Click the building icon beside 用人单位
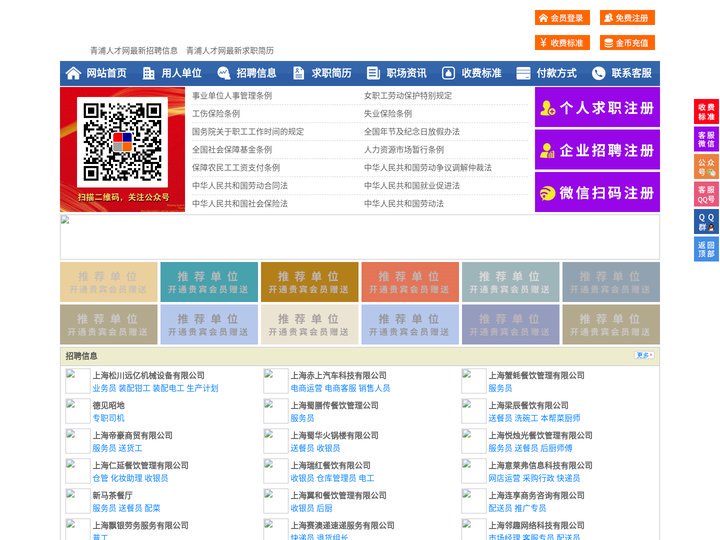720x540 pixels. point(148,73)
